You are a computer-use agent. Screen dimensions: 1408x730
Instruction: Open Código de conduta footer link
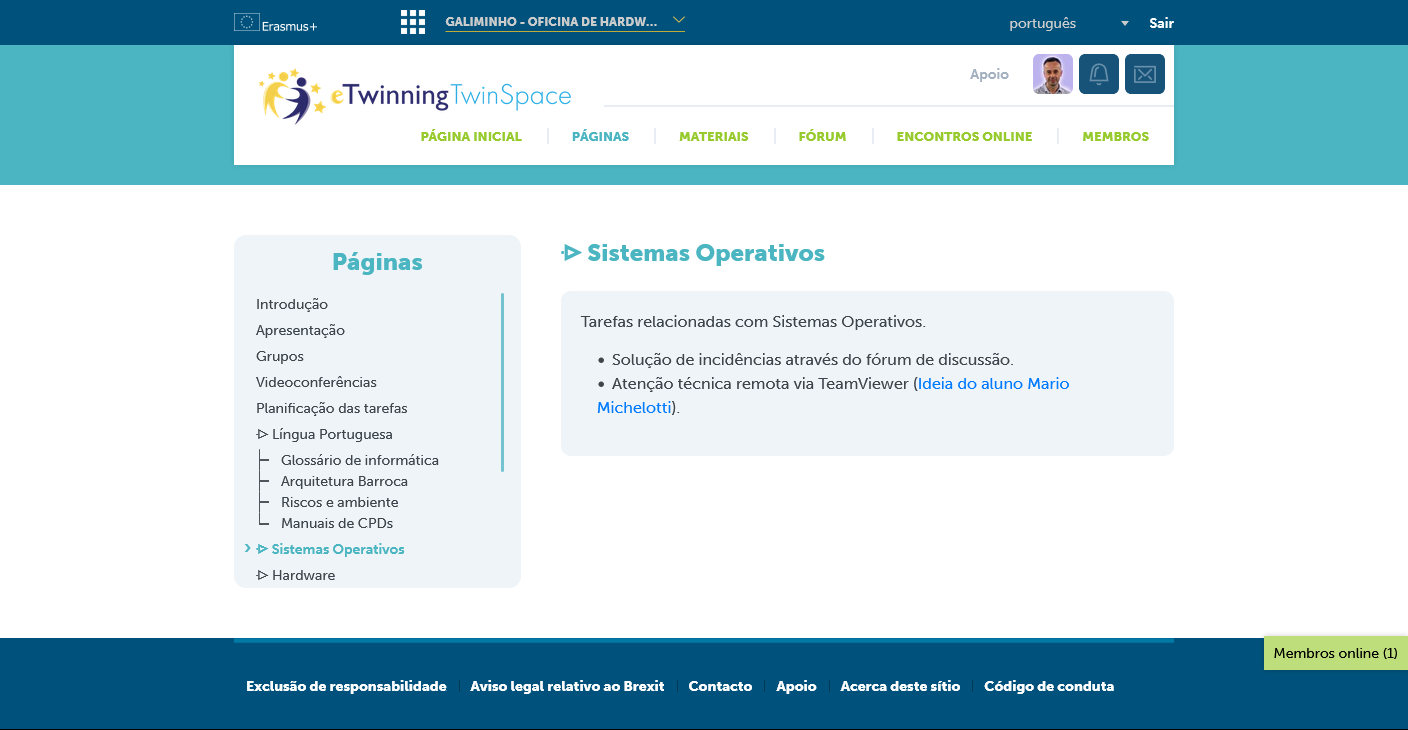click(1049, 686)
